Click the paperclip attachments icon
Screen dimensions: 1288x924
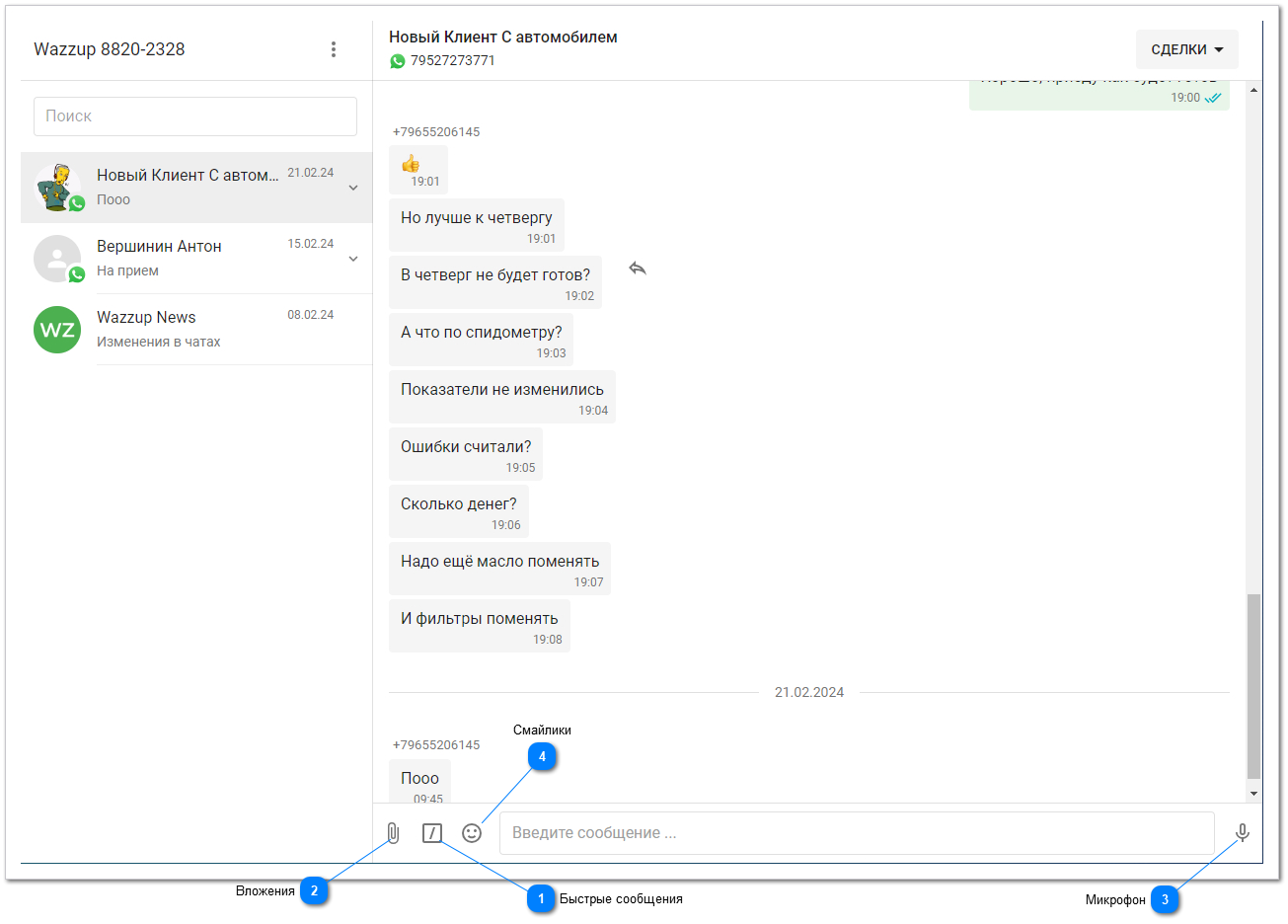pos(393,833)
